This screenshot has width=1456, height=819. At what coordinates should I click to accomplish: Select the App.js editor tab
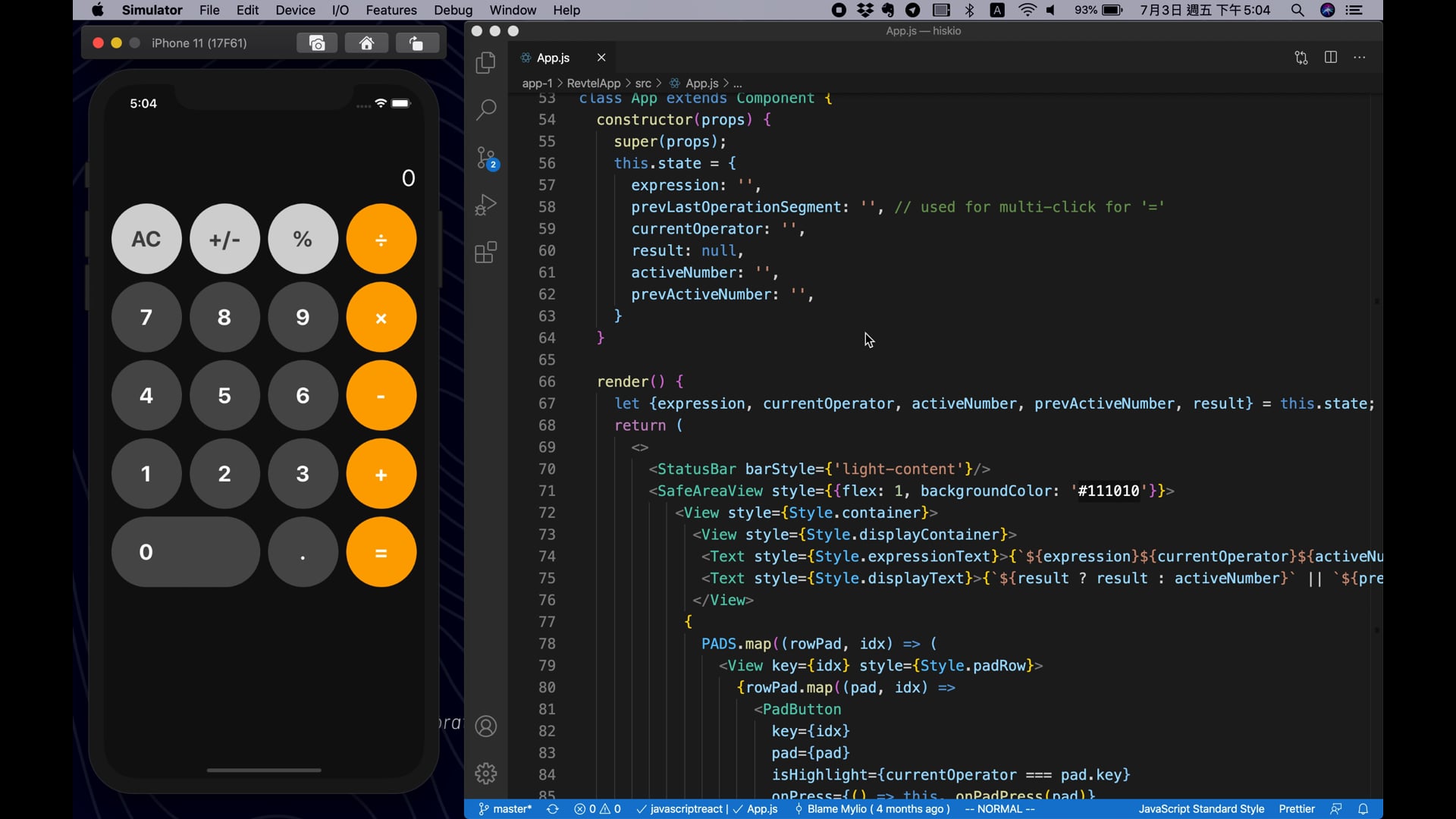click(x=554, y=57)
